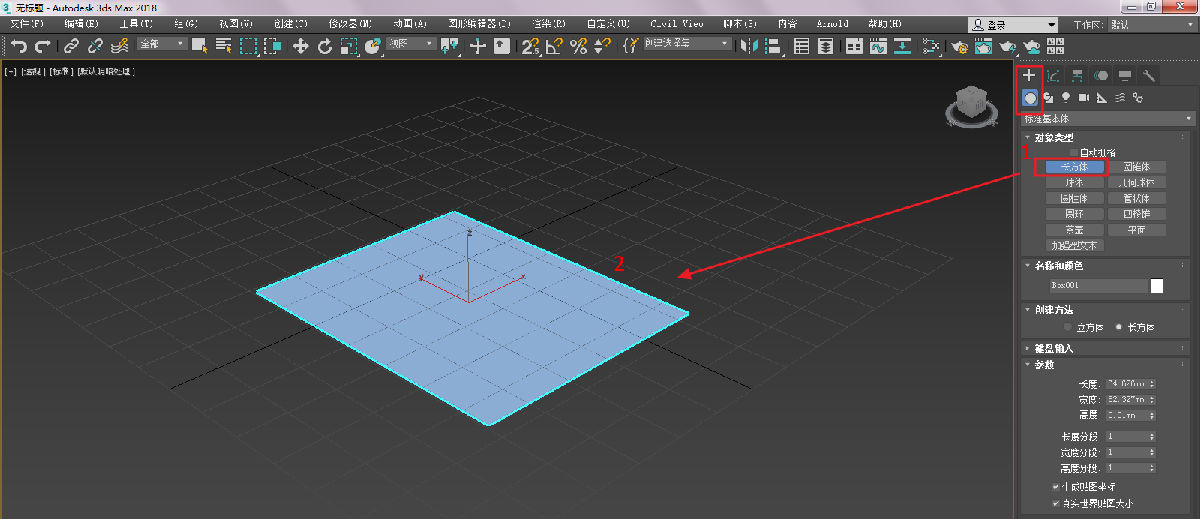
Task: Select the Cube radio button in Creation Method
Action: [1068, 327]
